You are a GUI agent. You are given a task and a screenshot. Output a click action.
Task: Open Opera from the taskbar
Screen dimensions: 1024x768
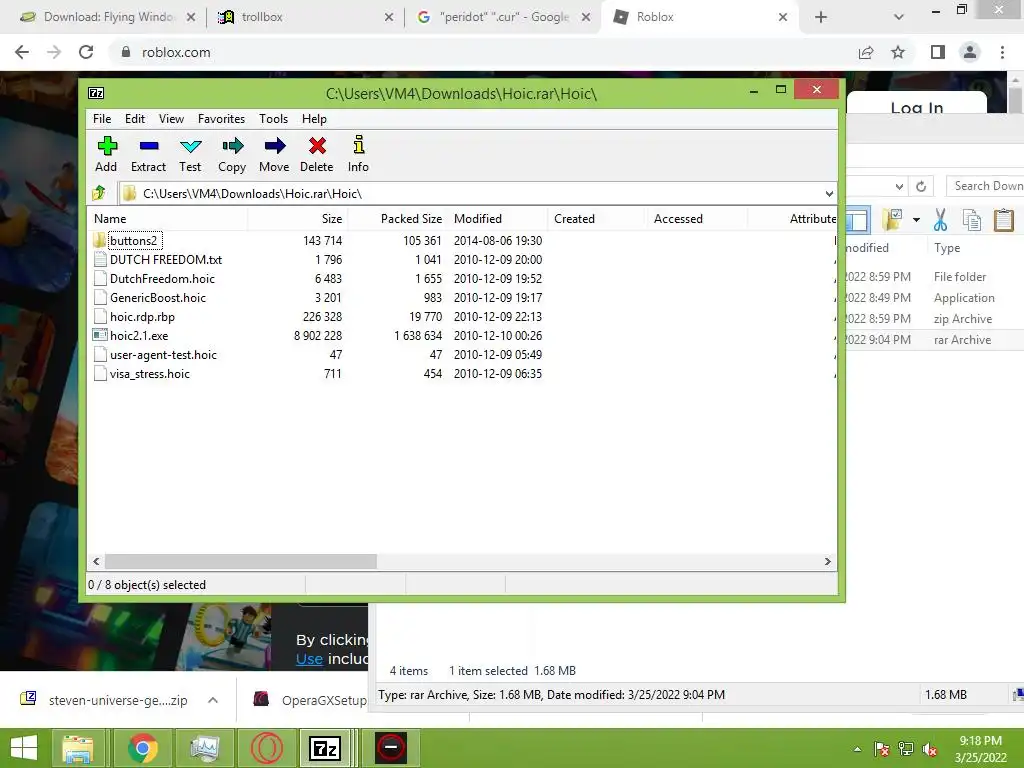click(266, 748)
